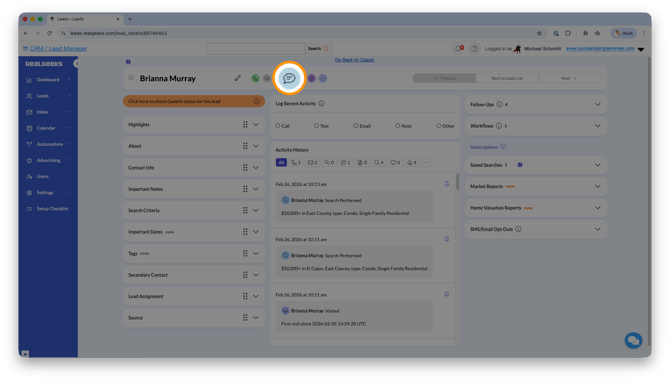
Task: Click Back to Leads List button
Action: (x=507, y=78)
